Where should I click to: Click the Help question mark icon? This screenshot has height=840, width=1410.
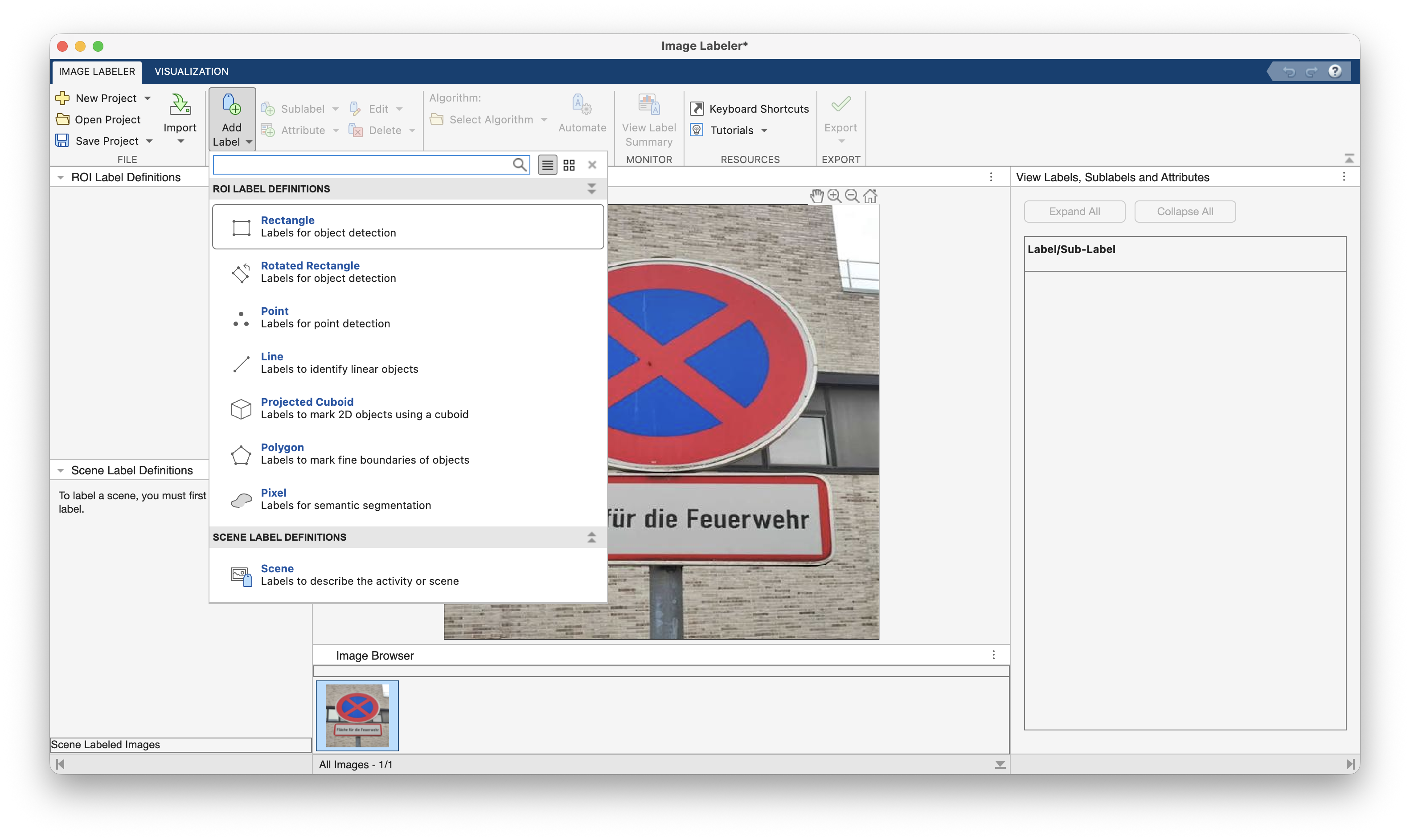click(1335, 71)
